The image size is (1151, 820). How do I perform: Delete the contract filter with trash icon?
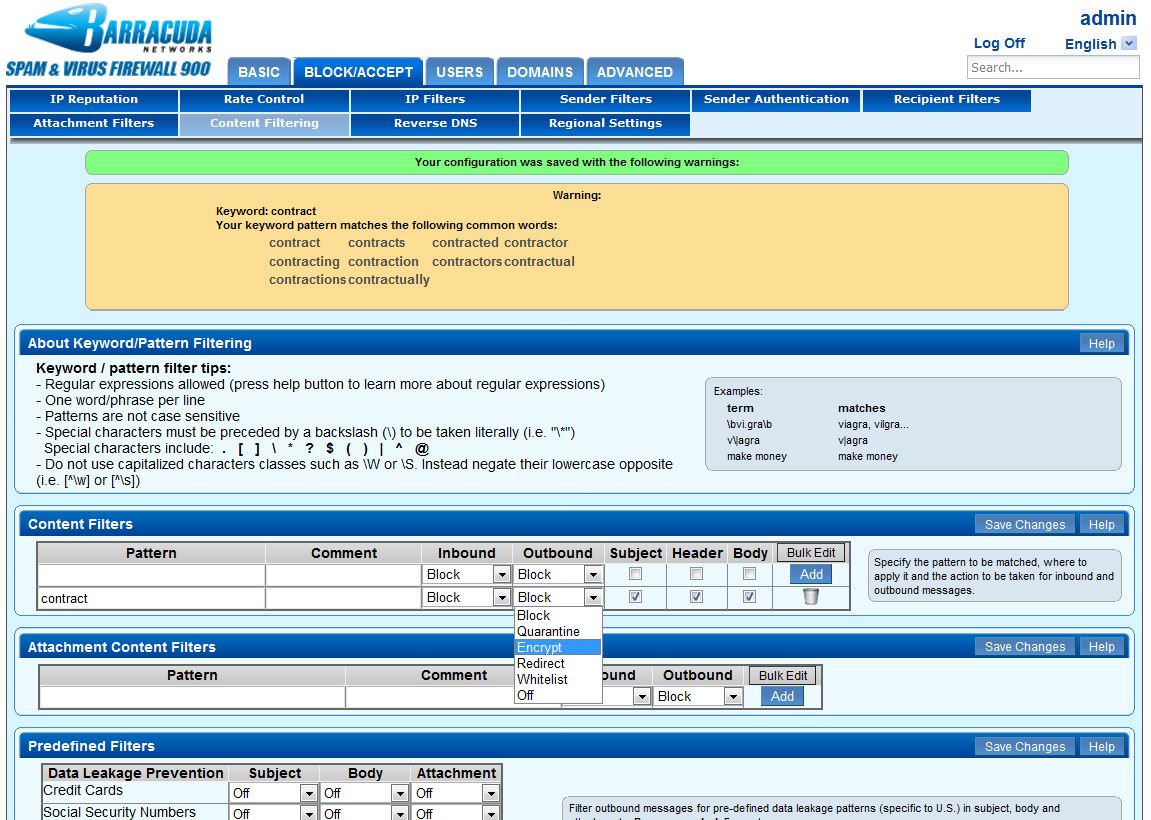point(810,597)
